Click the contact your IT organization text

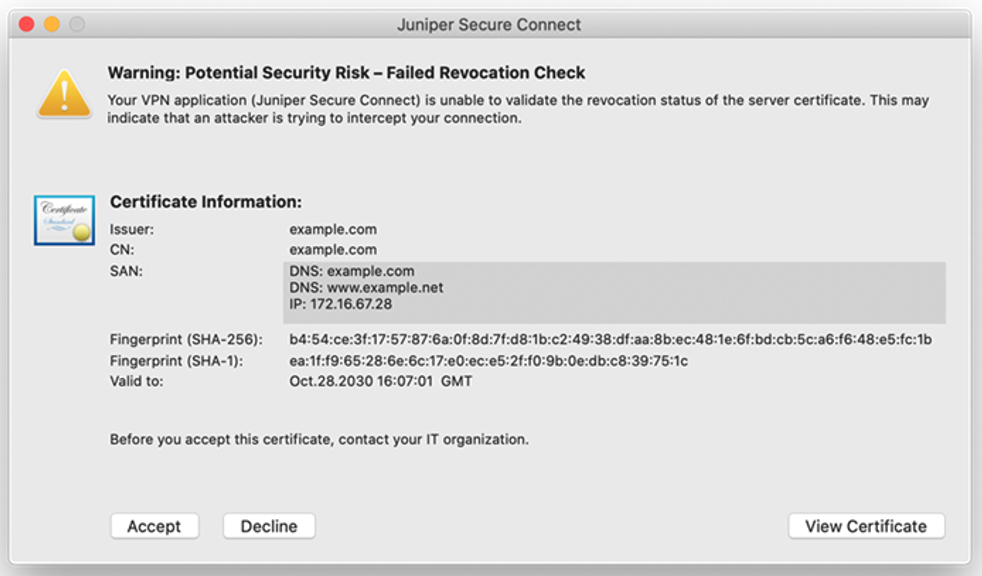(x=319, y=439)
